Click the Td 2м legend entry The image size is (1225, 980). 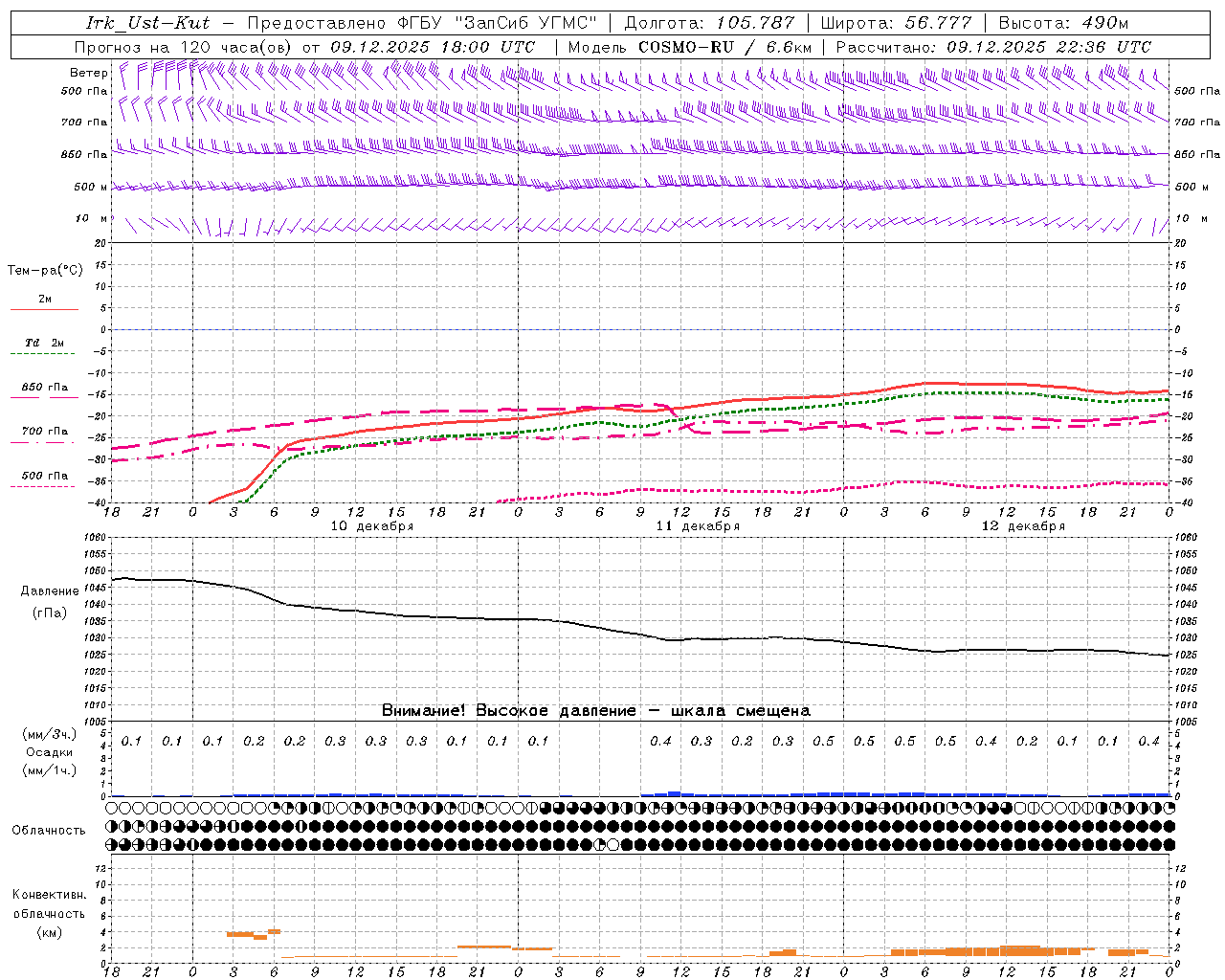45,343
